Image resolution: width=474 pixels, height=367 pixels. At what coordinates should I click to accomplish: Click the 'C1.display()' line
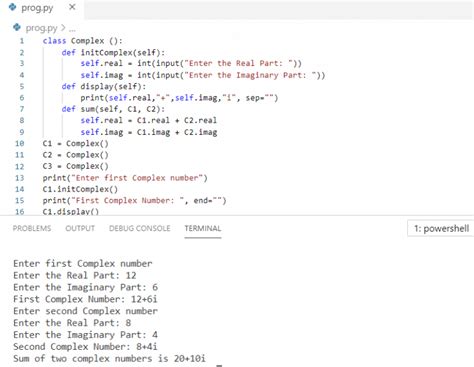[x=71, y=211]
